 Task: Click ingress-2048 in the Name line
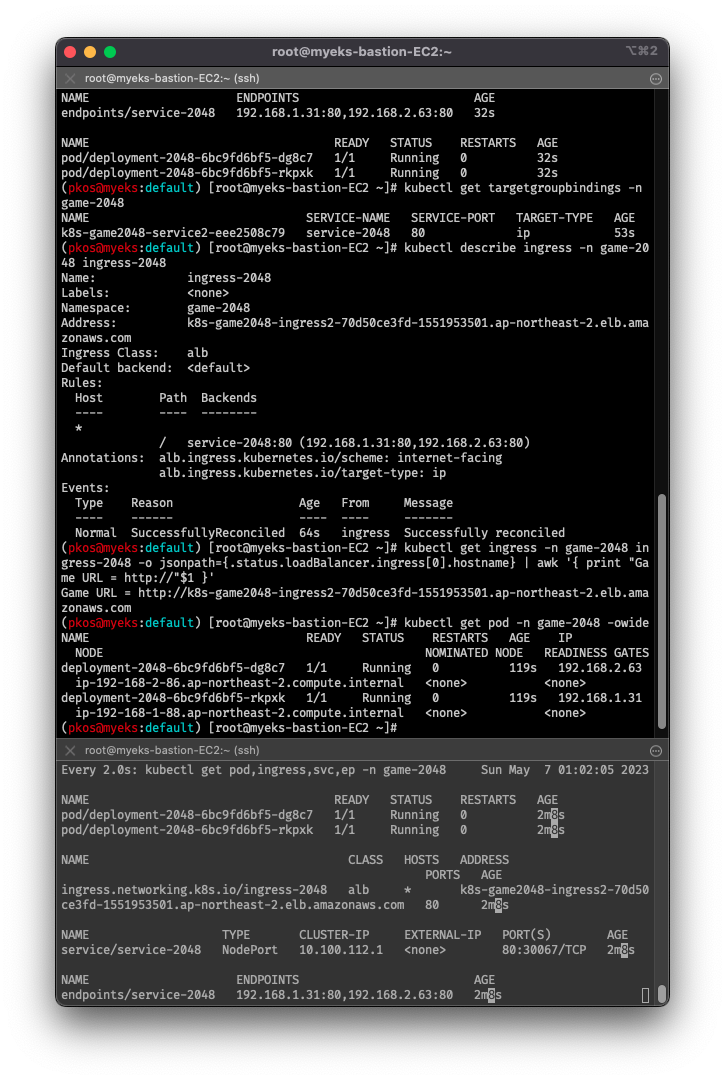(229, 278)
